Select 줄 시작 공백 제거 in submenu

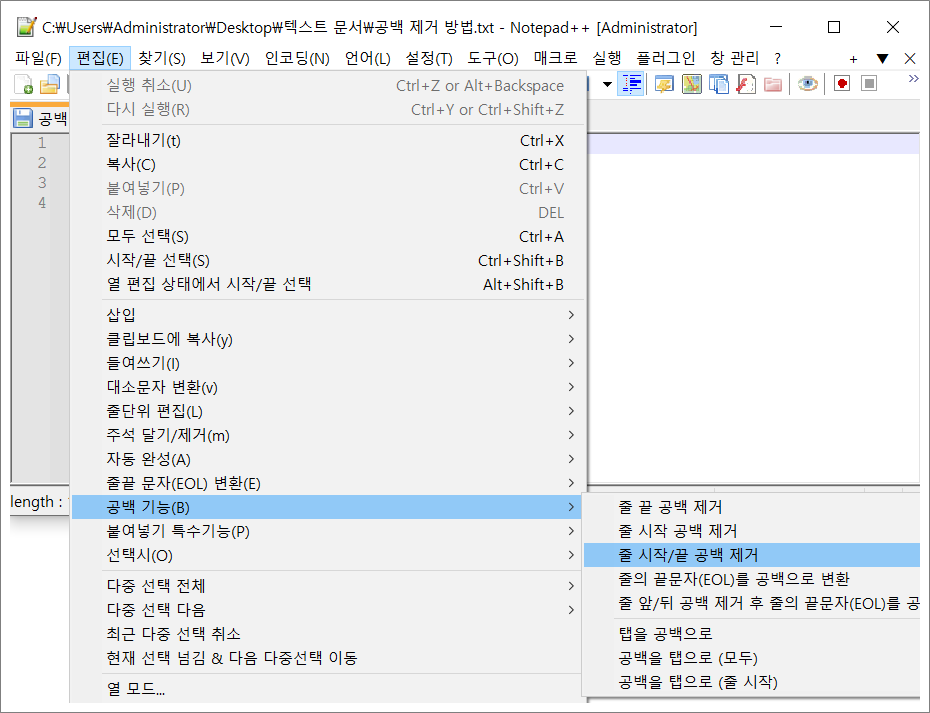tap(752, 531)
